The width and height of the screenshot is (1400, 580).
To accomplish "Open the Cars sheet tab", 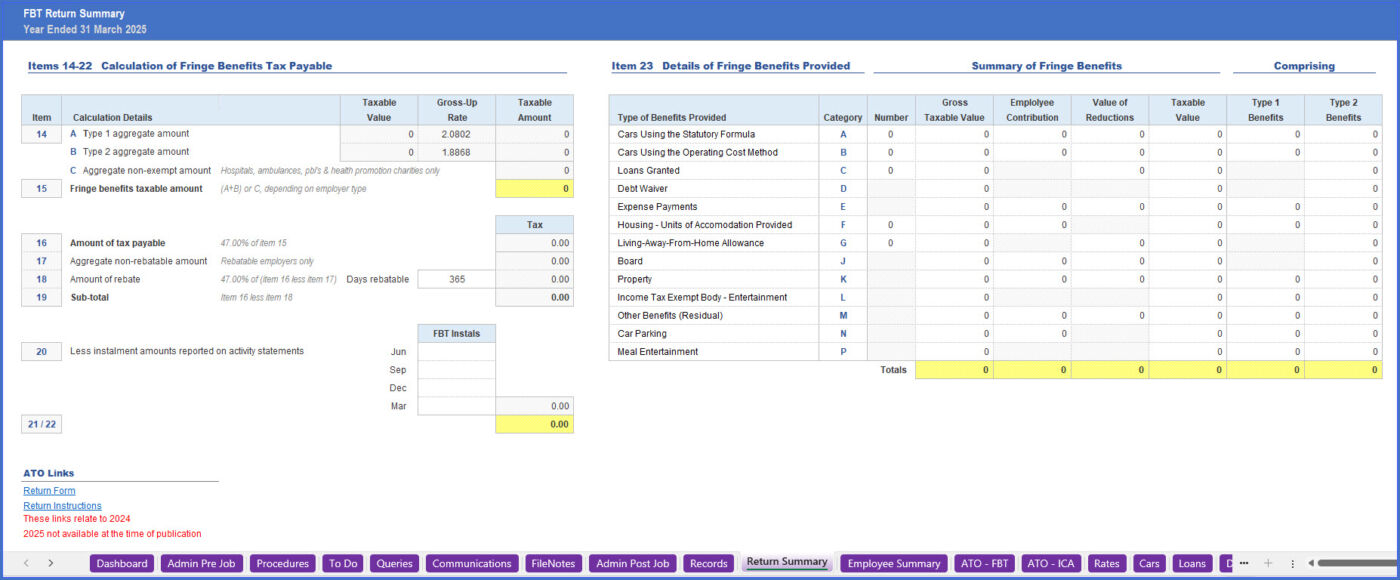I will (x=1149, y=563).
